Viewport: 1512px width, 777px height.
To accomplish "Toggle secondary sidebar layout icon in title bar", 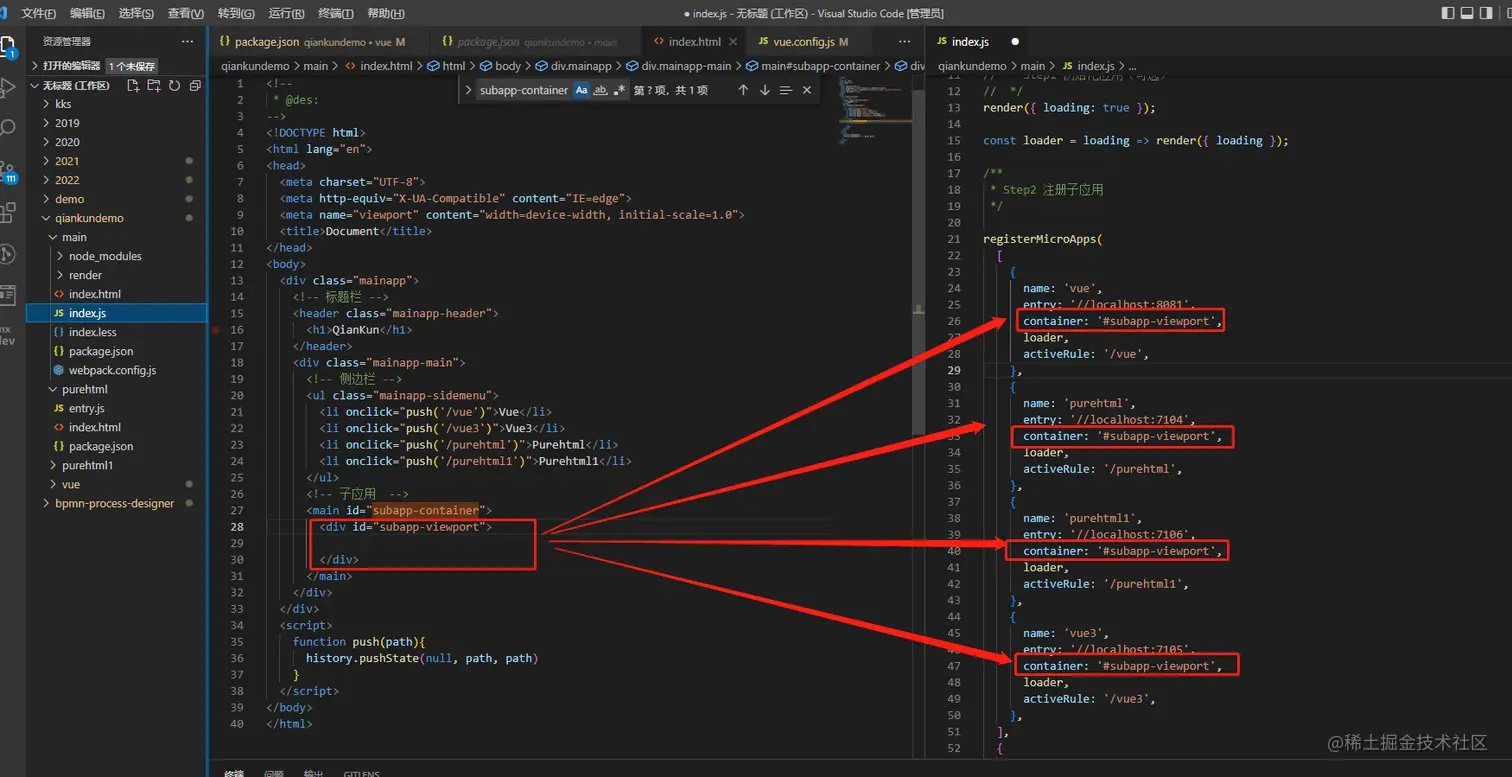I will (x=1488, y=13).
